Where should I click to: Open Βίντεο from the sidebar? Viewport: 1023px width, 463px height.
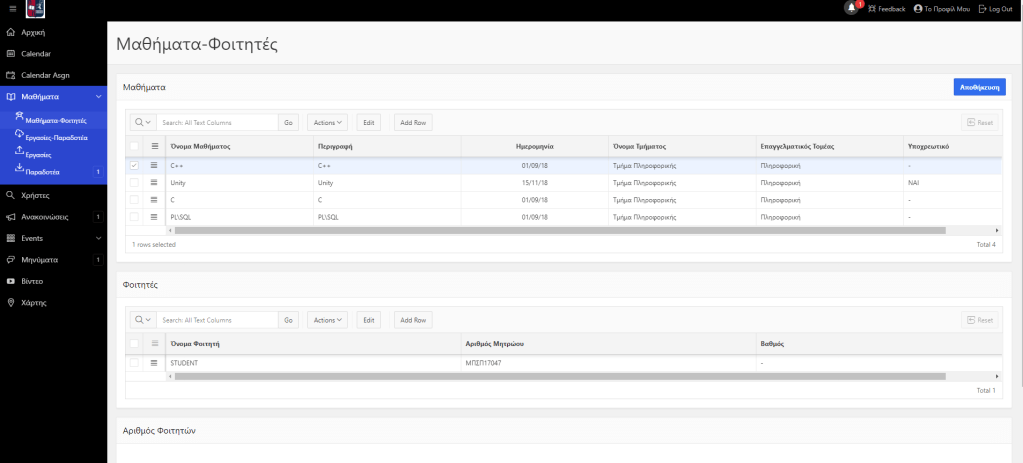[32, 281]
